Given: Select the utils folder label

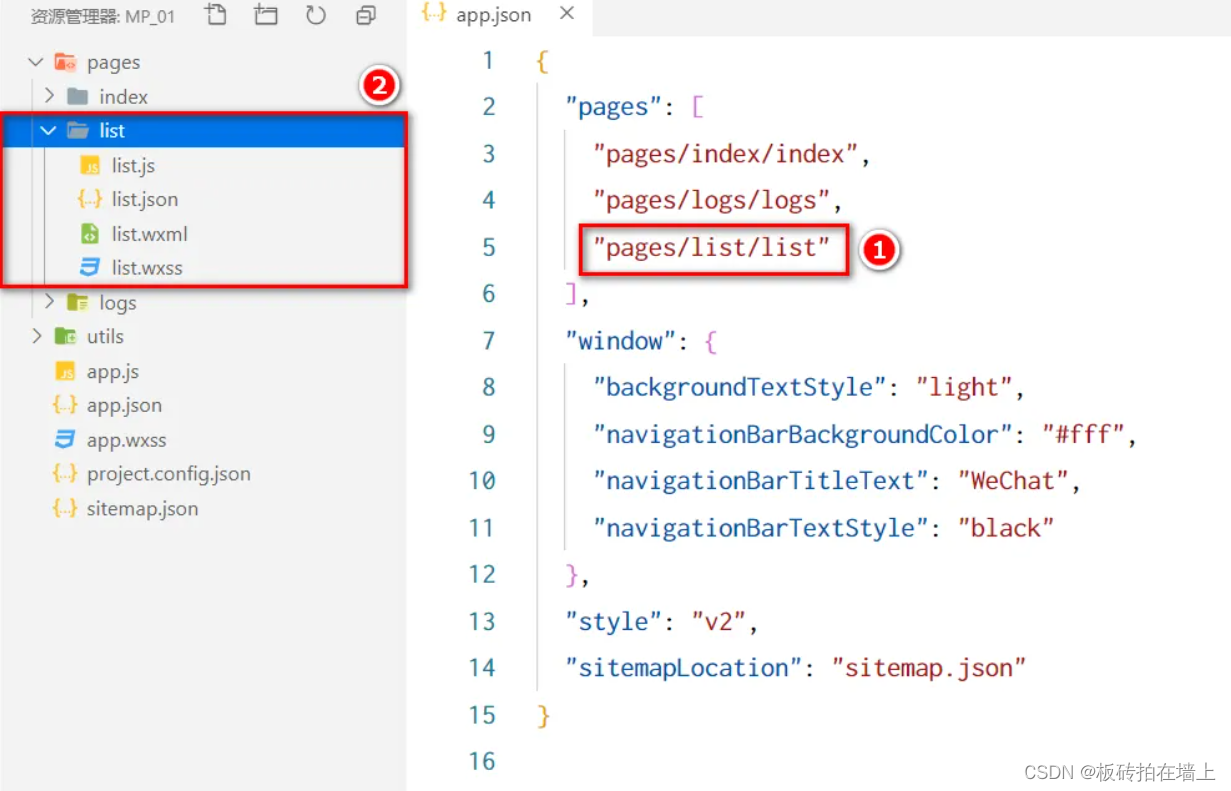Looking at the screenshot, I should [105, 336].
